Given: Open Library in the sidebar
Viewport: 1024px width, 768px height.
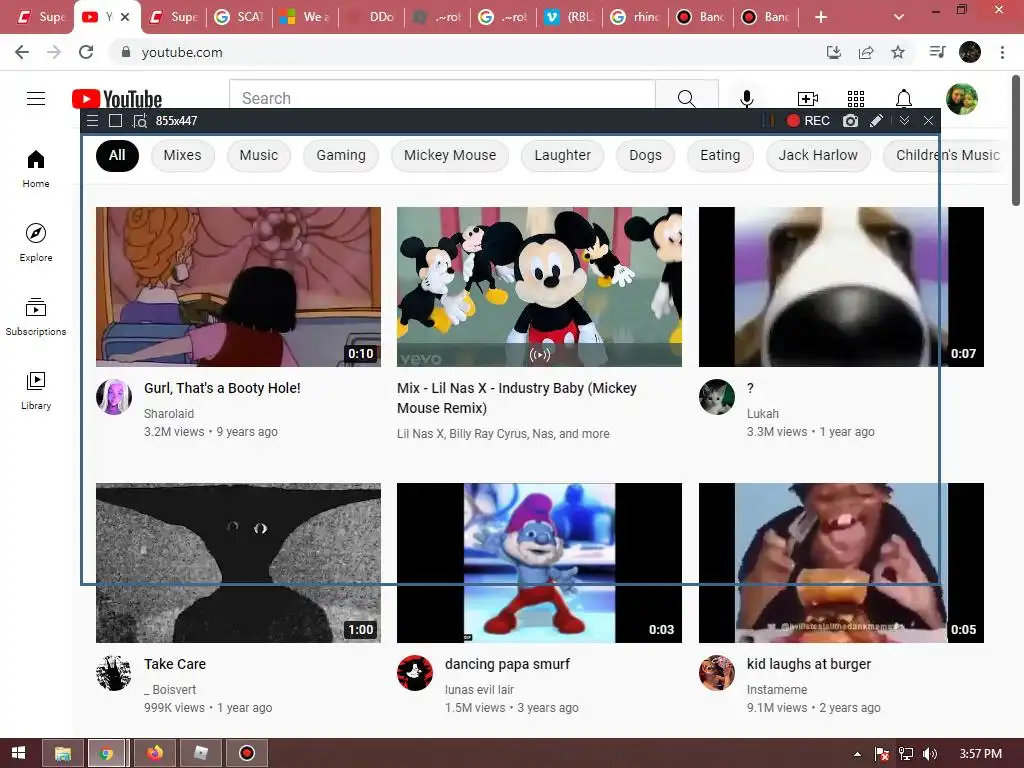Looking at the screenshot, I should pos(36,391).
